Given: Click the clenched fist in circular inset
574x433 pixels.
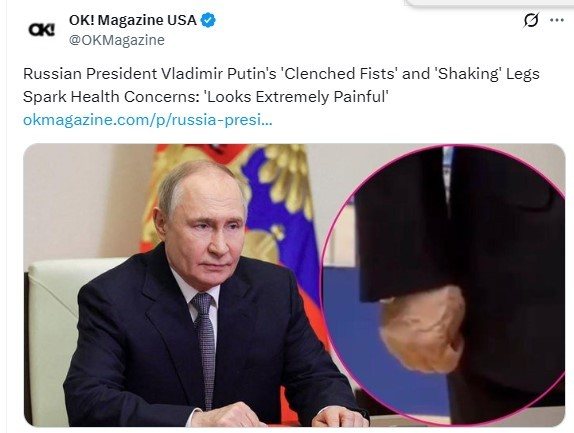Looking at the screenshot, I should coord(423,329).
